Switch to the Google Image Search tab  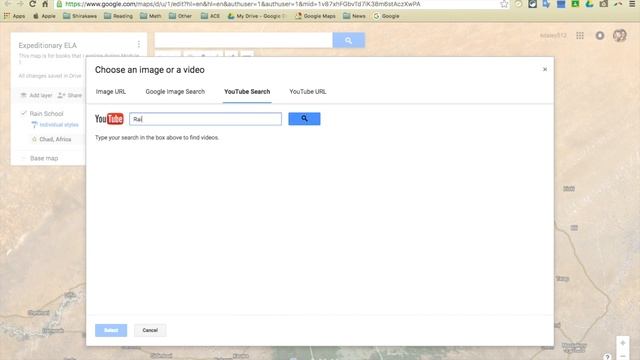pyautogui.click(x=175, y=92)
